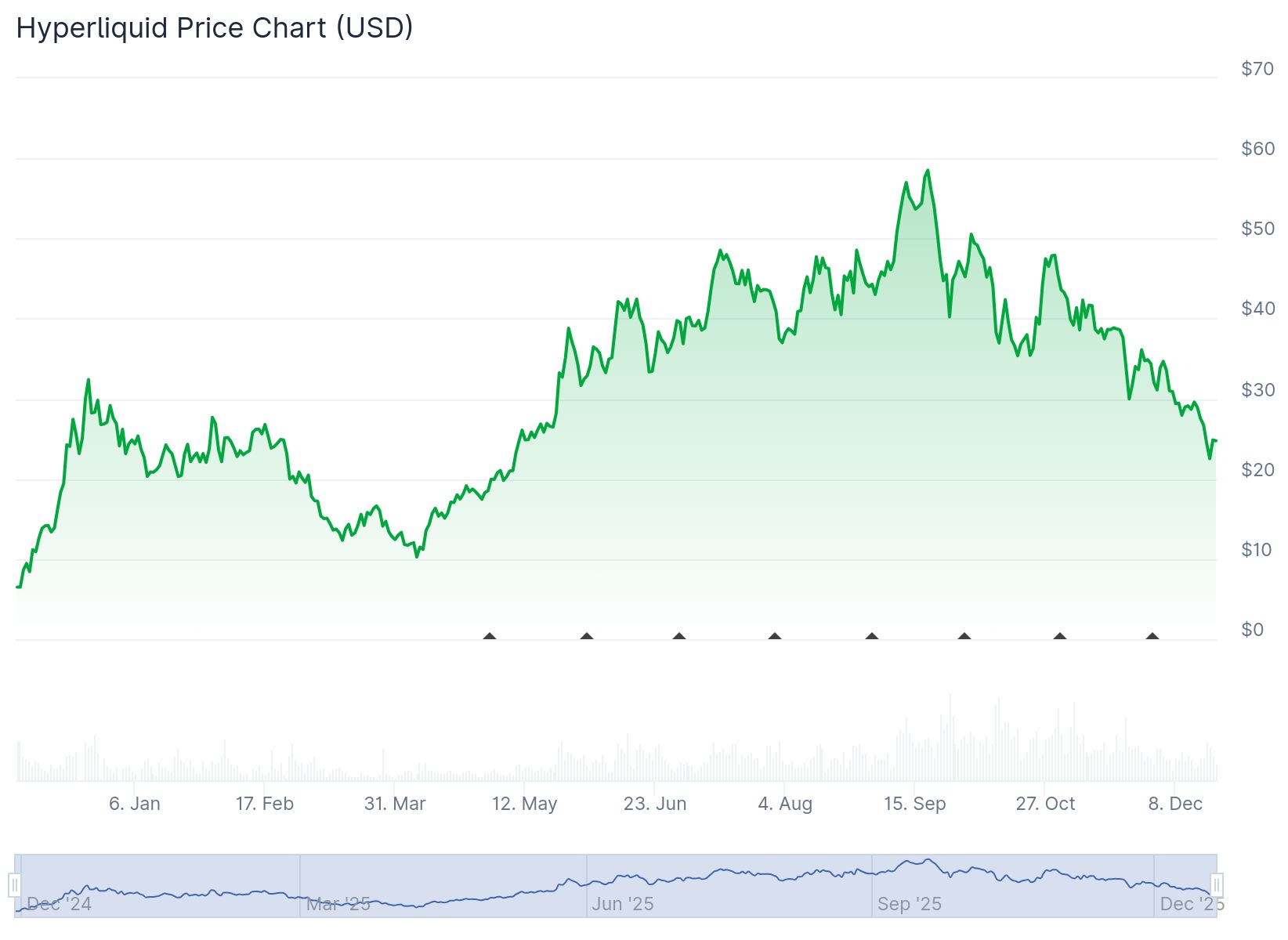Click the last diamond event marker
1288x940 pixels.
(x=1152, y=637)
